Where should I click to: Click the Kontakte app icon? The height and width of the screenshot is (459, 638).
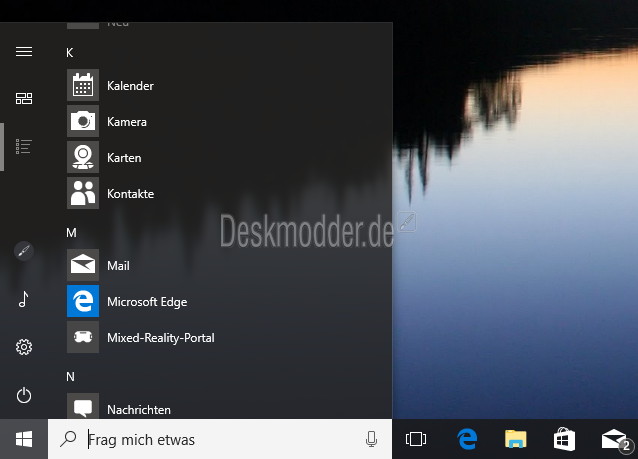pos(83,193)
